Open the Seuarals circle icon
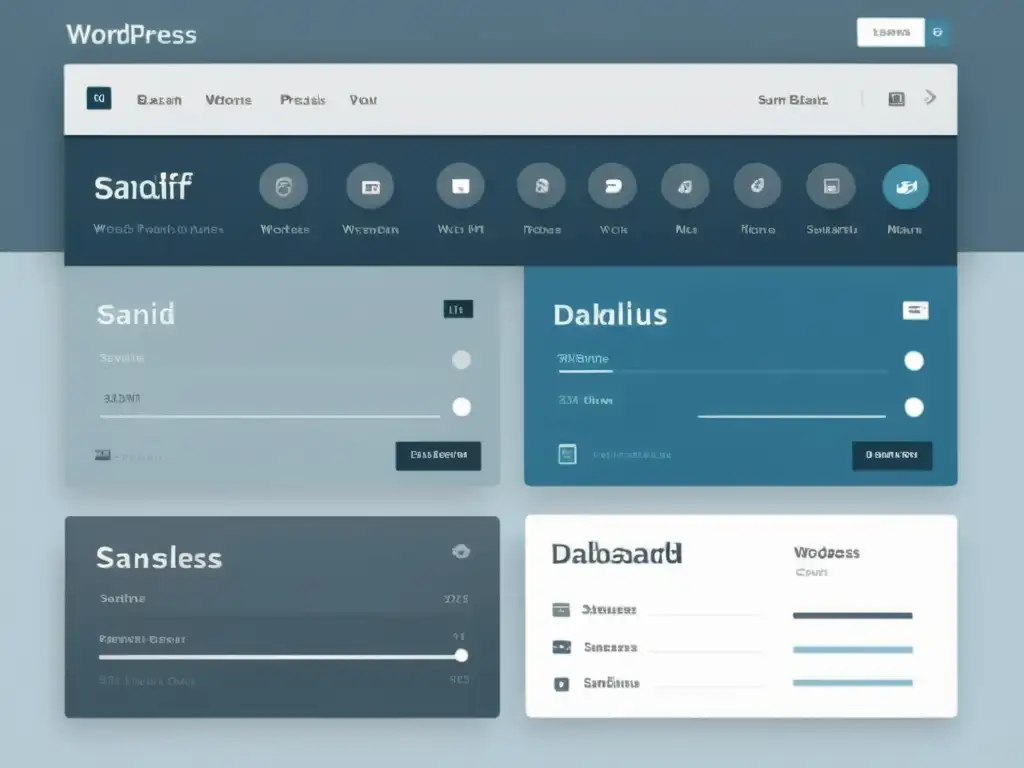The height and width of the screenshot is (768, 1024). (831, 186)
